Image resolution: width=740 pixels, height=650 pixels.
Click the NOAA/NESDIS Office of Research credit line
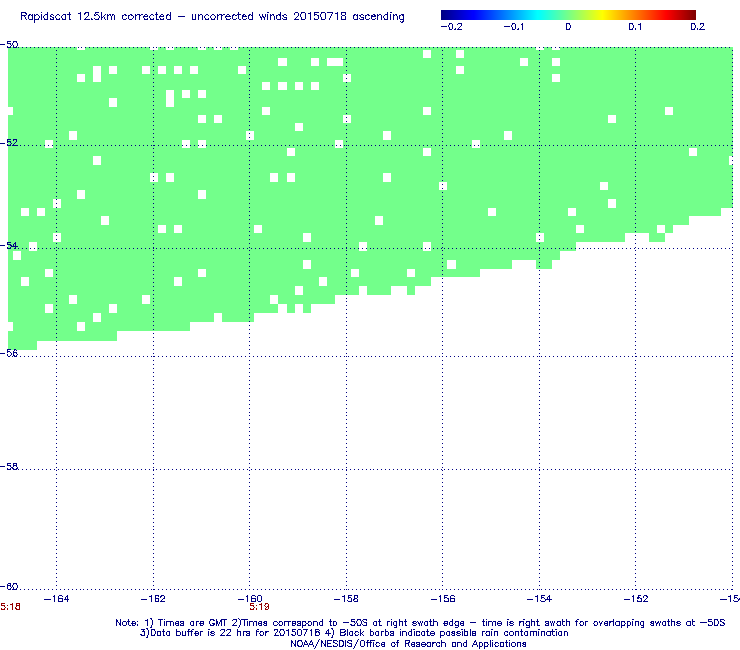pyautogui.click(x=408, y=644)
